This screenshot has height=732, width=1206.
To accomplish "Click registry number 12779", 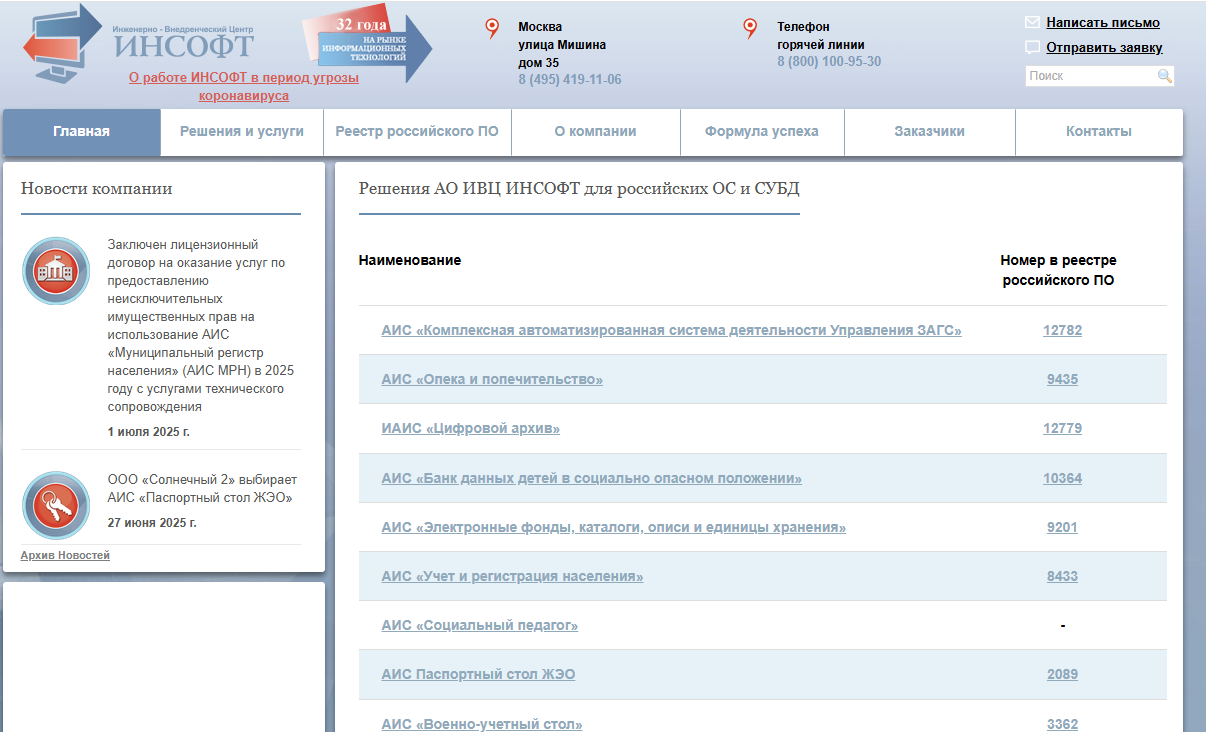I will point(1062,428).
